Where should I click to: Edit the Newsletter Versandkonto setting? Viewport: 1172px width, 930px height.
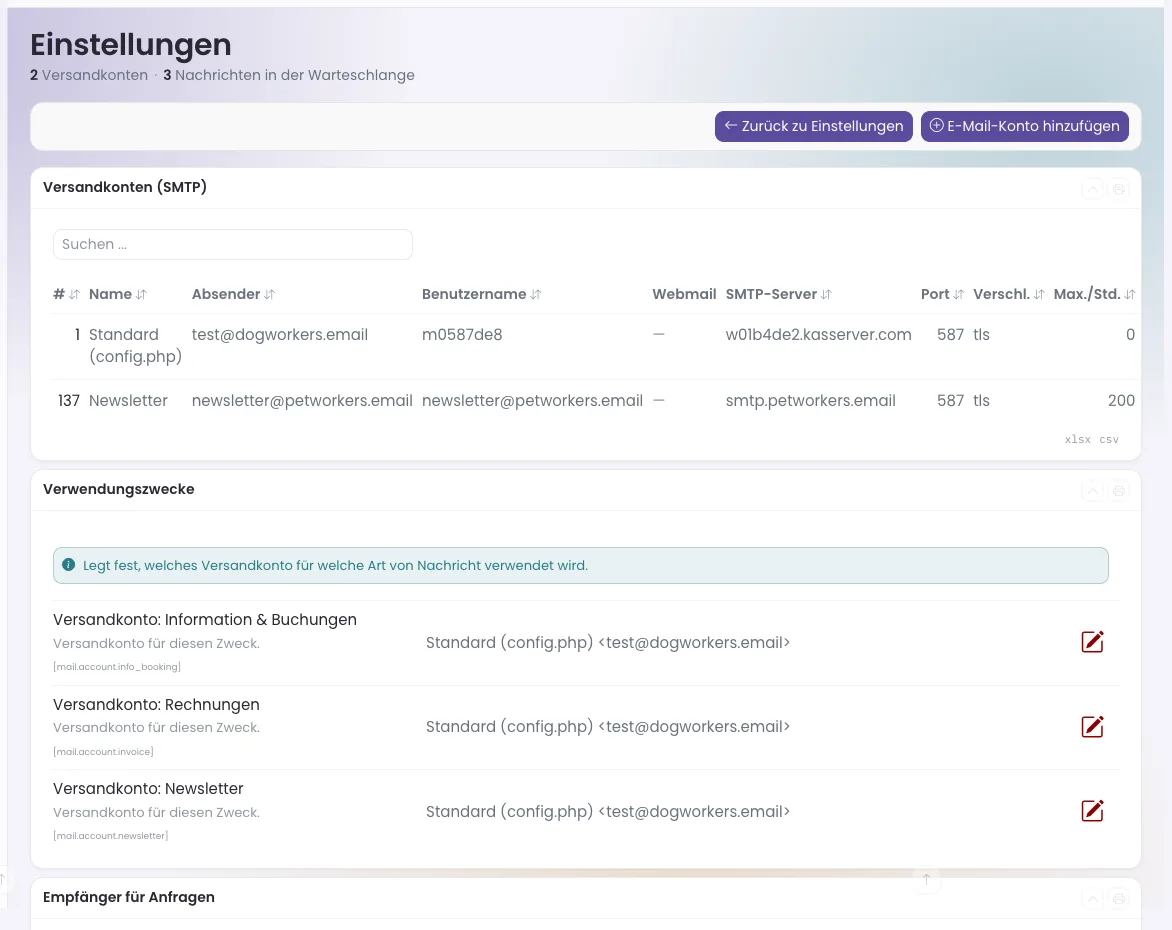[1092, 810]
